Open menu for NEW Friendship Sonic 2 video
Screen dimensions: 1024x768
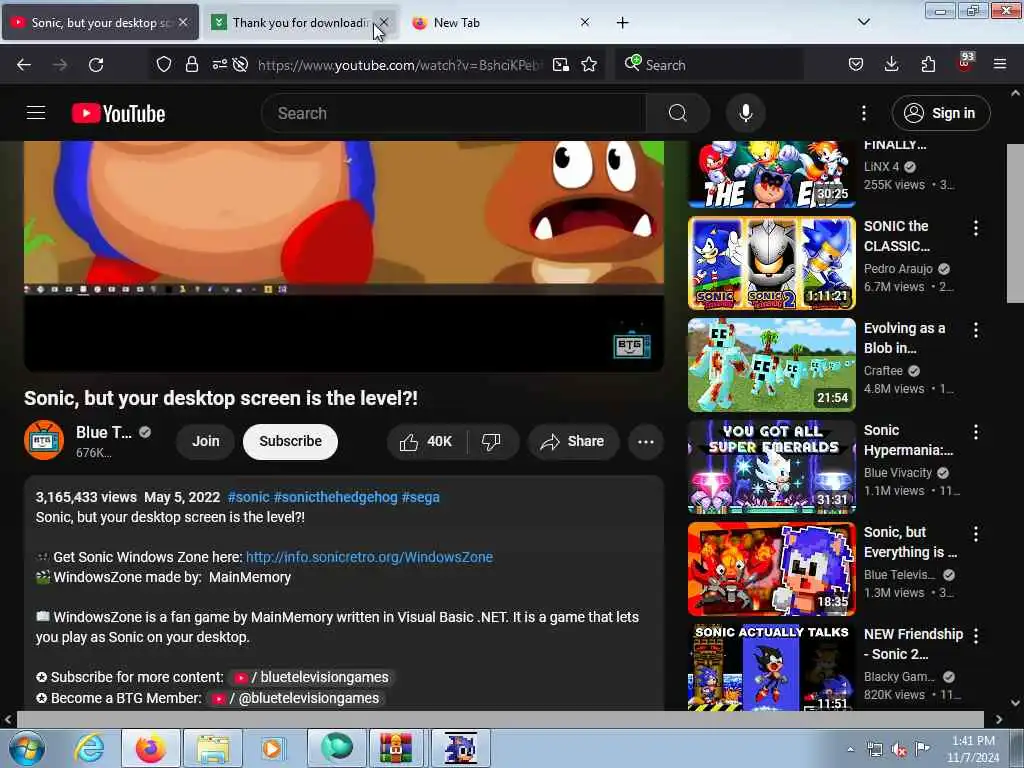[x=976, y=635]
